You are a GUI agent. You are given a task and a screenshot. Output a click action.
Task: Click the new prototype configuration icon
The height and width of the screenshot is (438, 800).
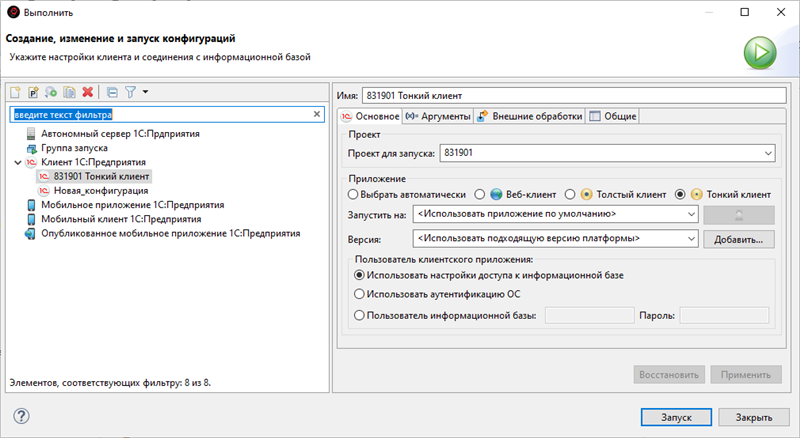point(33,92)
